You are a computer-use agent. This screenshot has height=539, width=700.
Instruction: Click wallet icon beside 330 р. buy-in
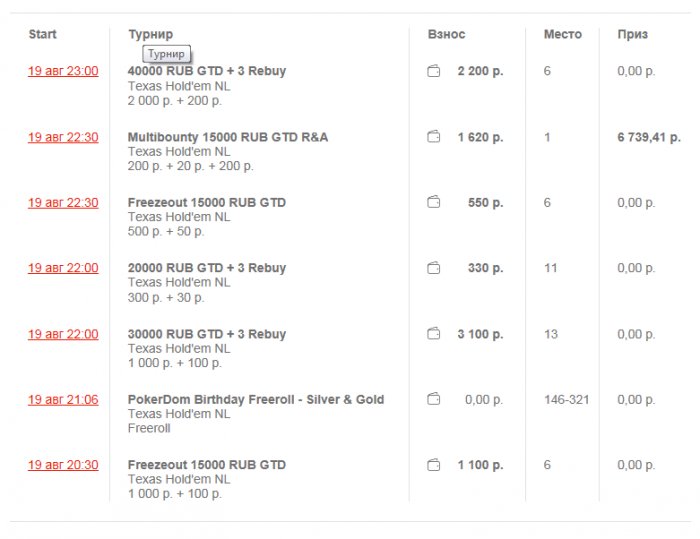click(x=434, y=268)
